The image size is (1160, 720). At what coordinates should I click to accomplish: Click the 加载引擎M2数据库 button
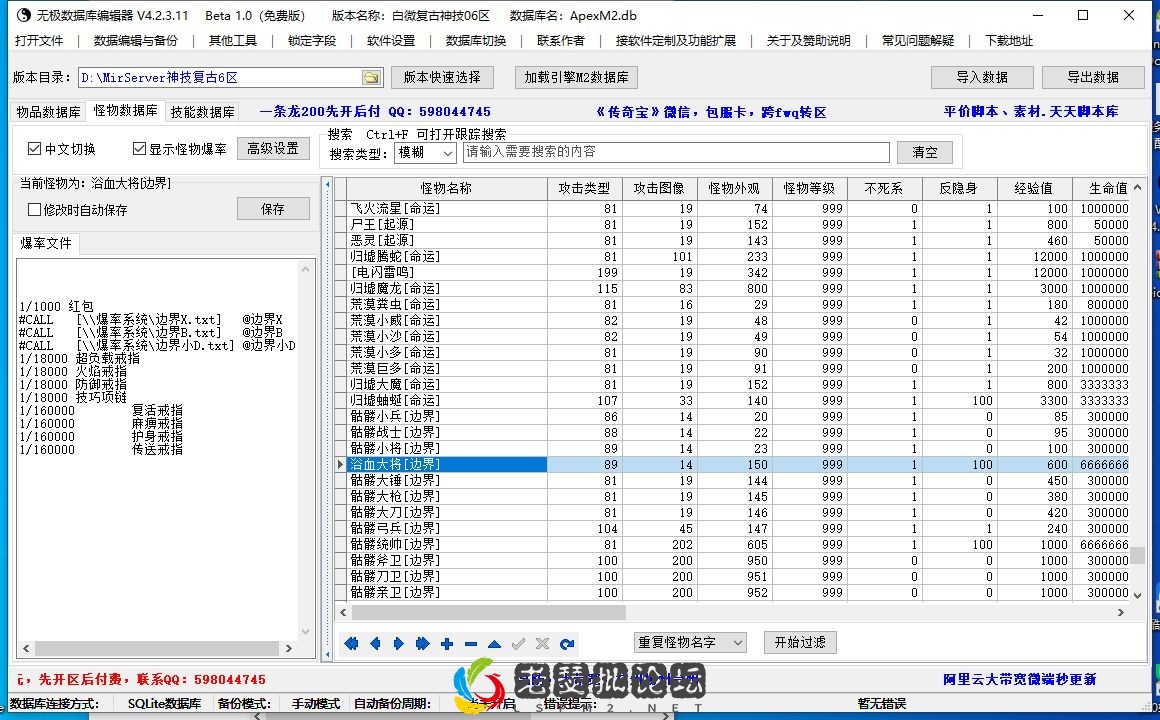(x=576, y=77)
